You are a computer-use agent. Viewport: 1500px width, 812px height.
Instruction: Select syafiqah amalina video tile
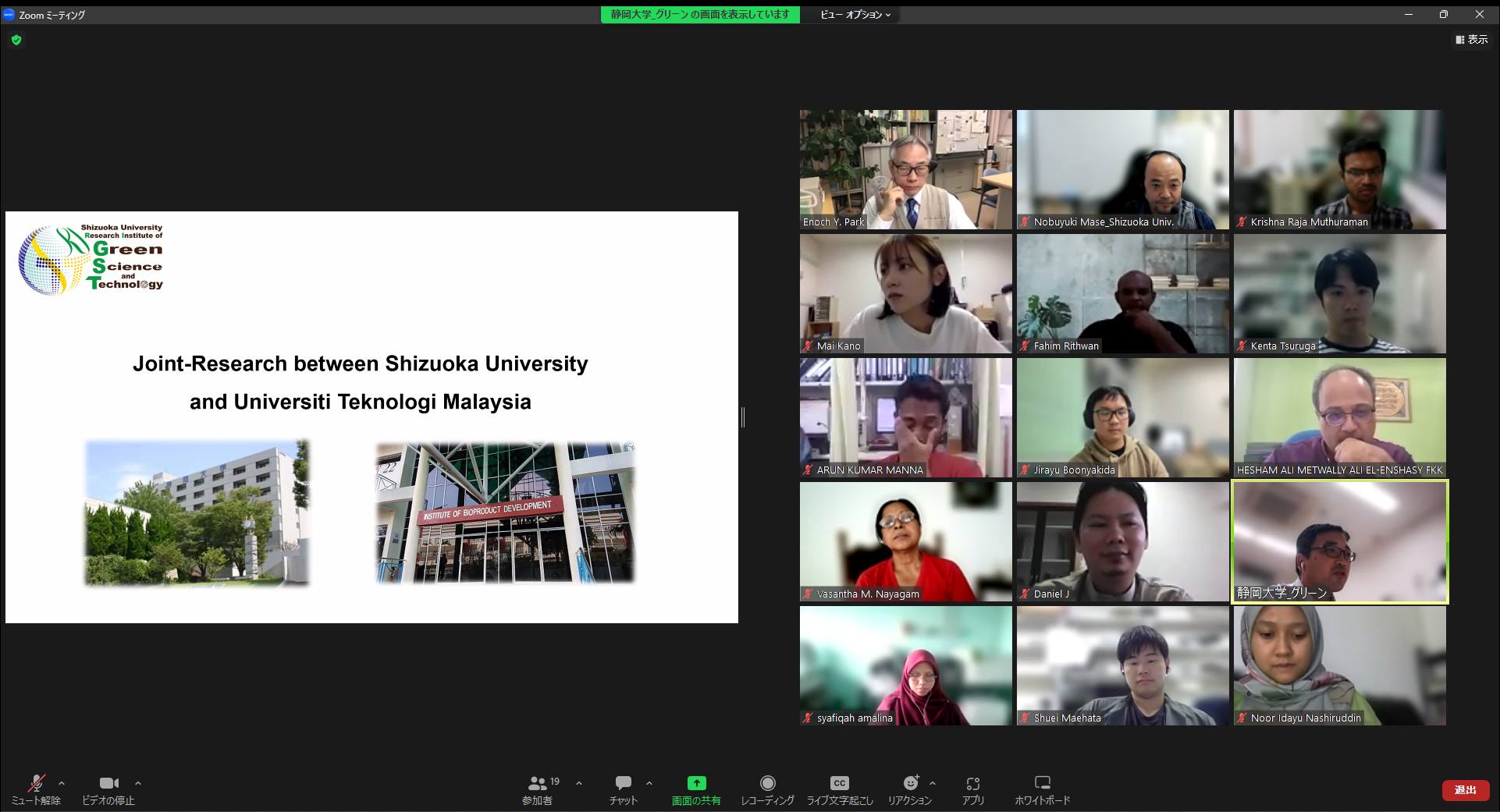[905, 665]
